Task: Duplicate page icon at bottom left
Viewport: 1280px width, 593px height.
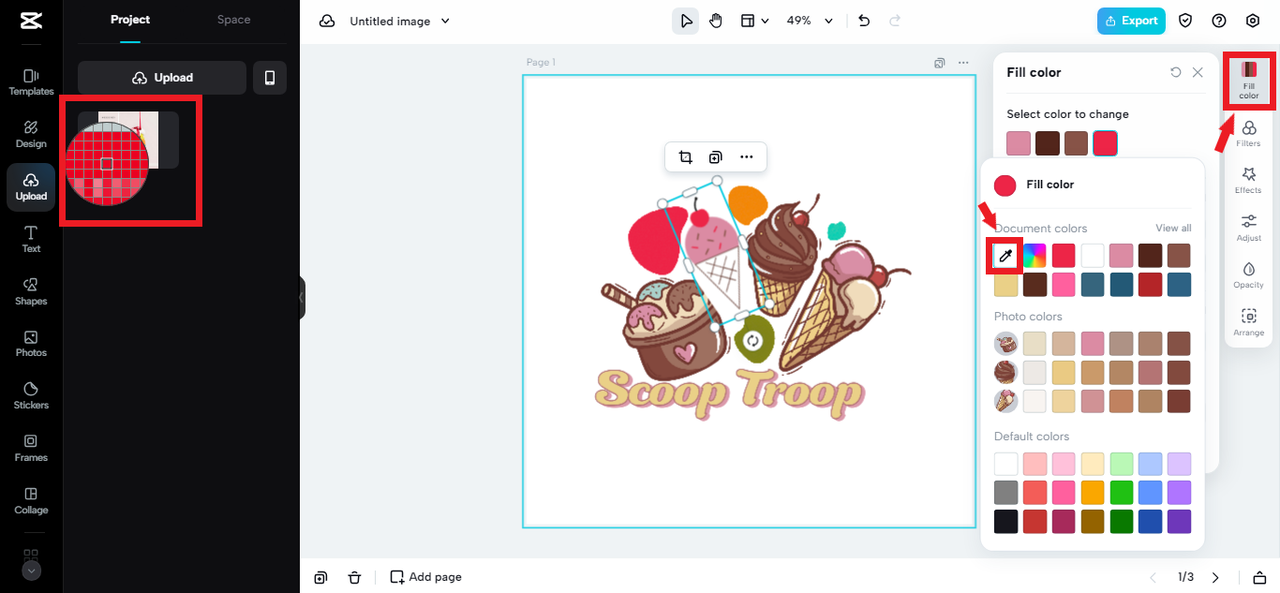Action: pos(320,577)
